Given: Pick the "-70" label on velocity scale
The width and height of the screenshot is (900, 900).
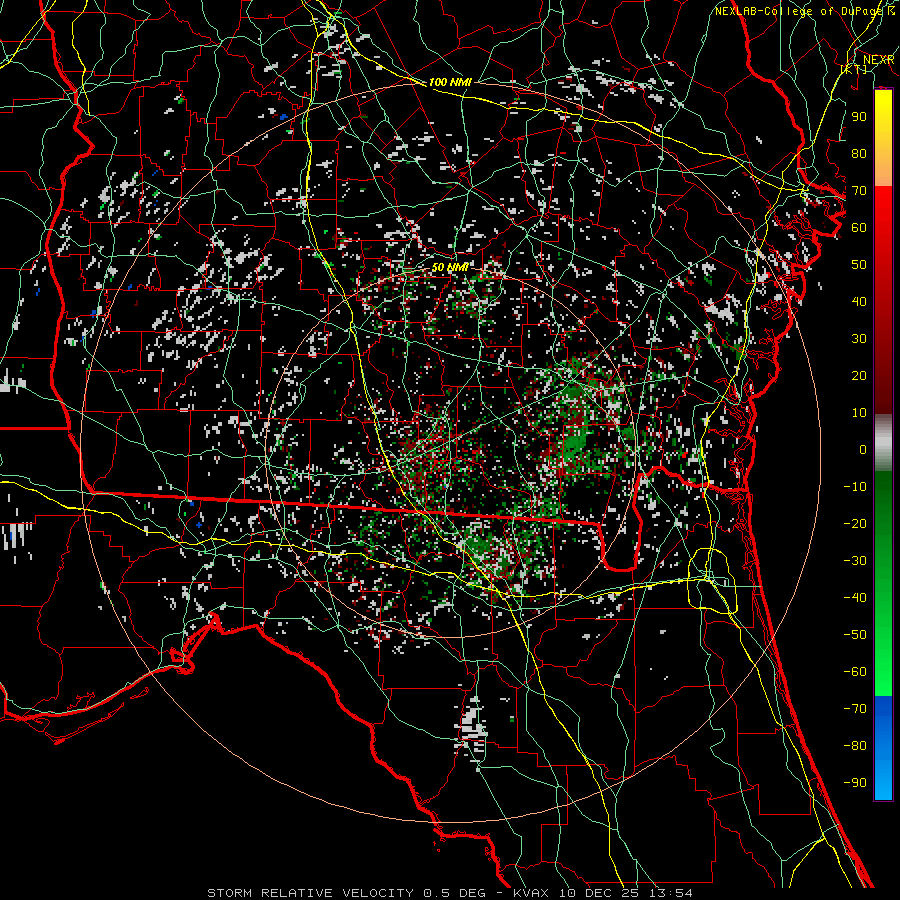Looking at the screenshot, I should point(855,708).
